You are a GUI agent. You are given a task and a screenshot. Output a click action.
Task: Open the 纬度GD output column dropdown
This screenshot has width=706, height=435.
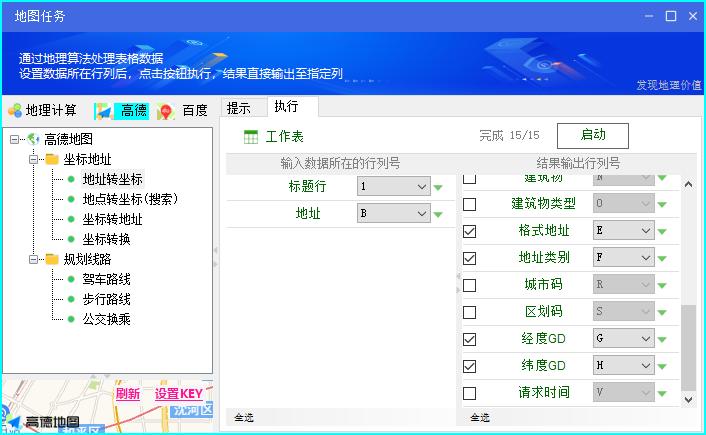(624, 365)
